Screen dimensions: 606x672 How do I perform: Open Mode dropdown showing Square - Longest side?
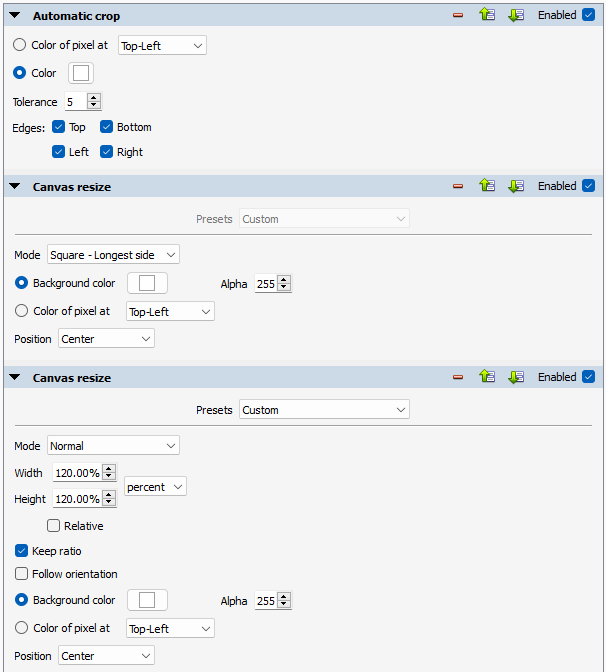tap(113, 255)
